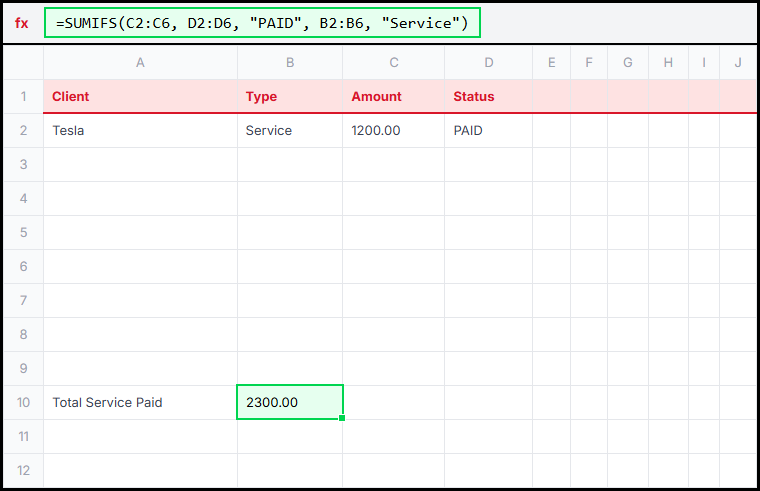Viewport: 760px width, 491px height.
Task: Select column A header
Action: click(140, 63)
